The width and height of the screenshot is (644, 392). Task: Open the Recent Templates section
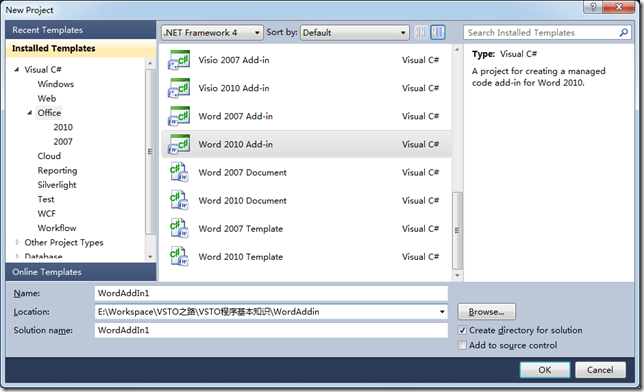80,30
